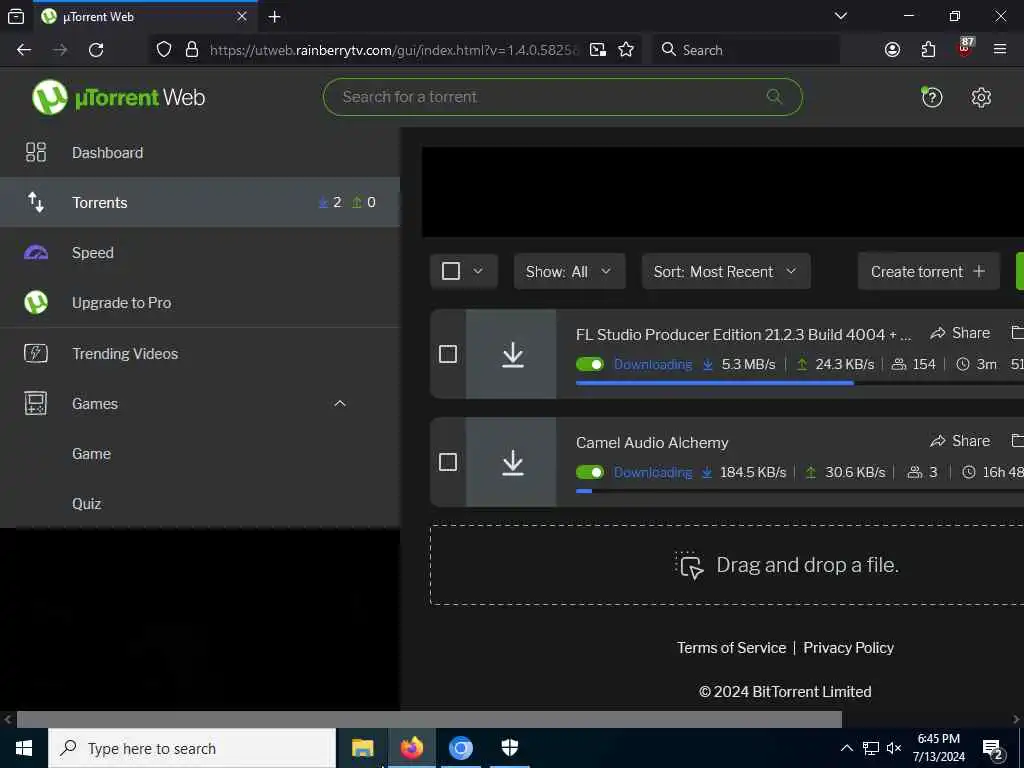Open the Dashboard menu item

(x=200, y=152)
